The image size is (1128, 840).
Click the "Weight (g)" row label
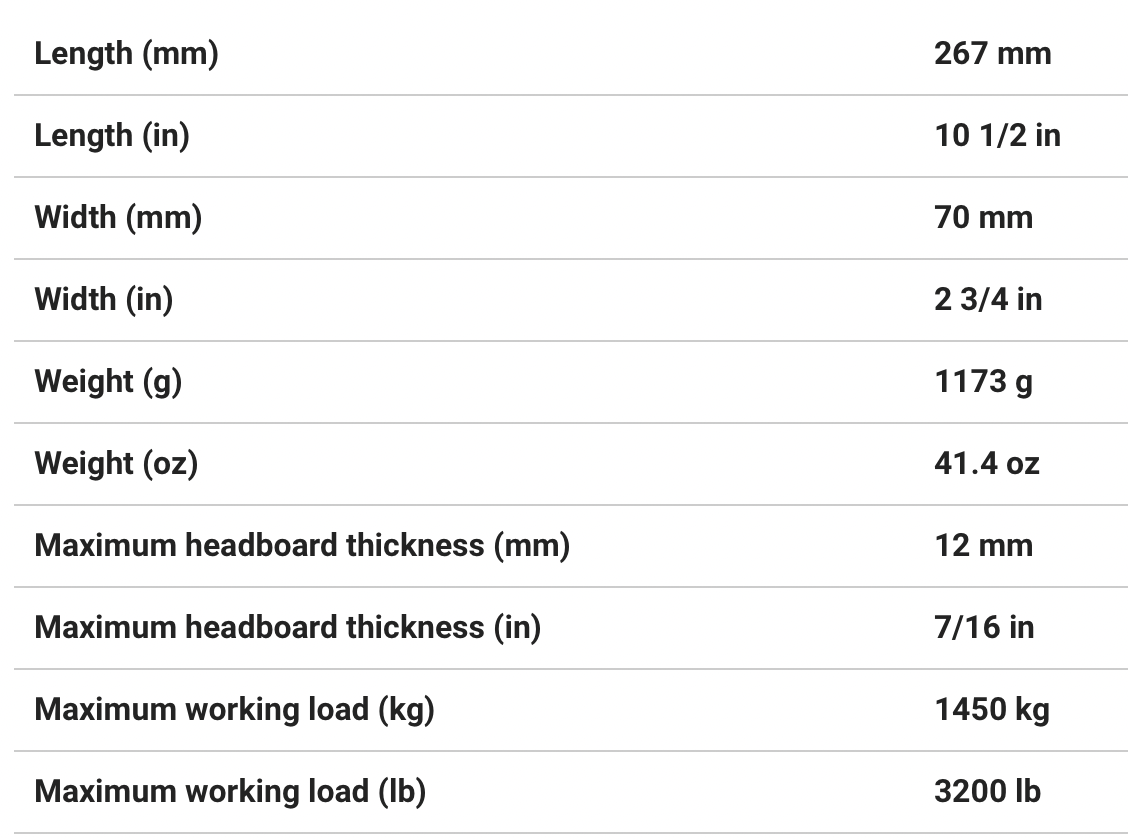[x=108, y=381]
